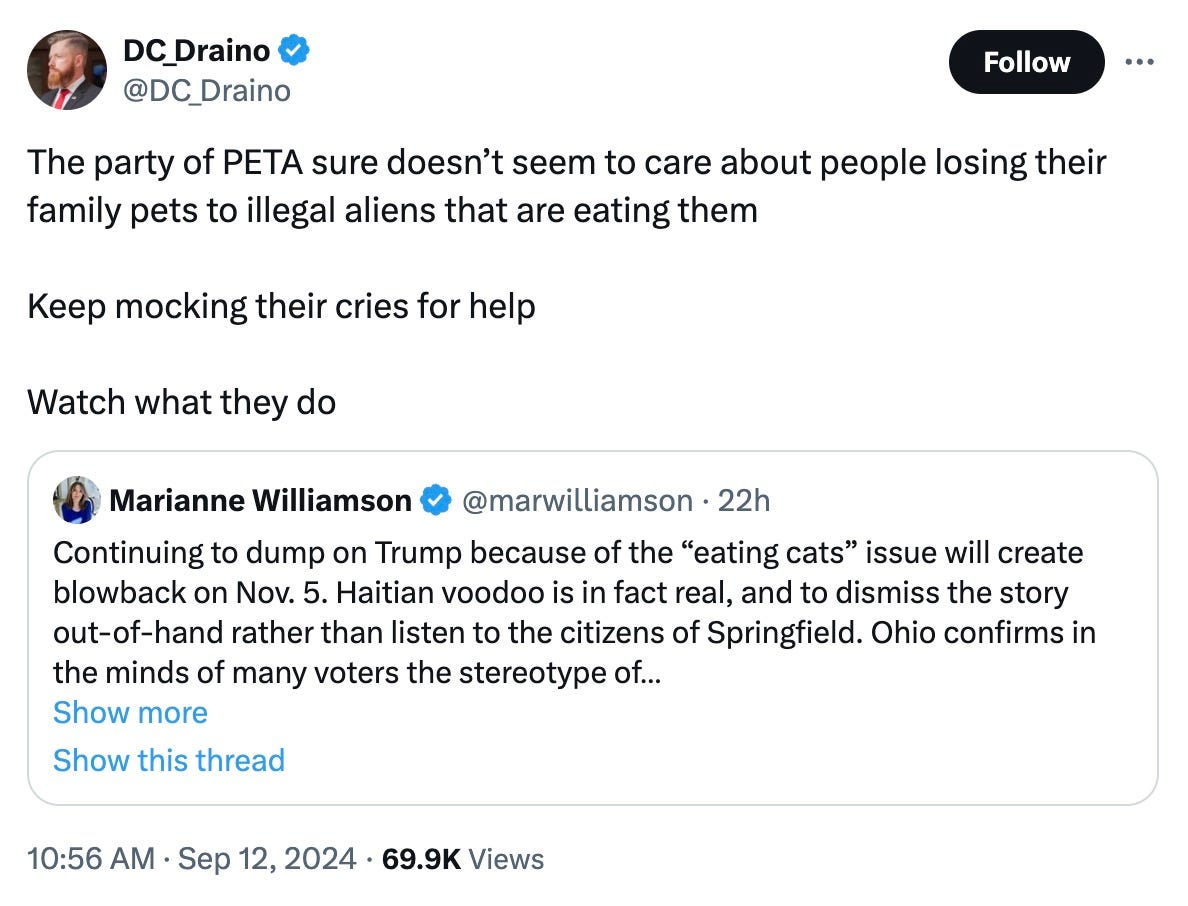Click the "Watch what they do" line
1188x906 pixels.
tap(181, 402)
